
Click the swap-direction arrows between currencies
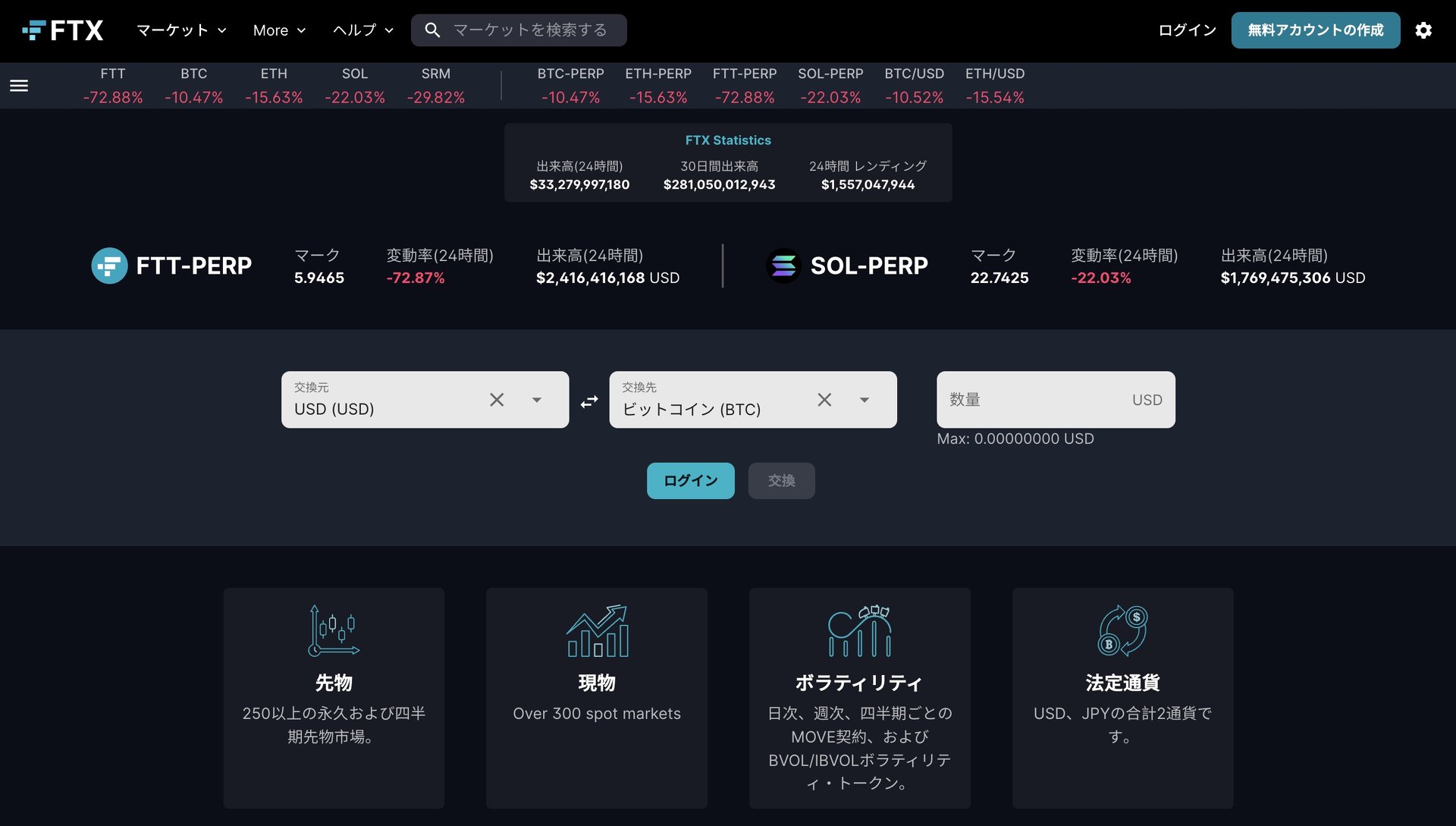[588, 402]
